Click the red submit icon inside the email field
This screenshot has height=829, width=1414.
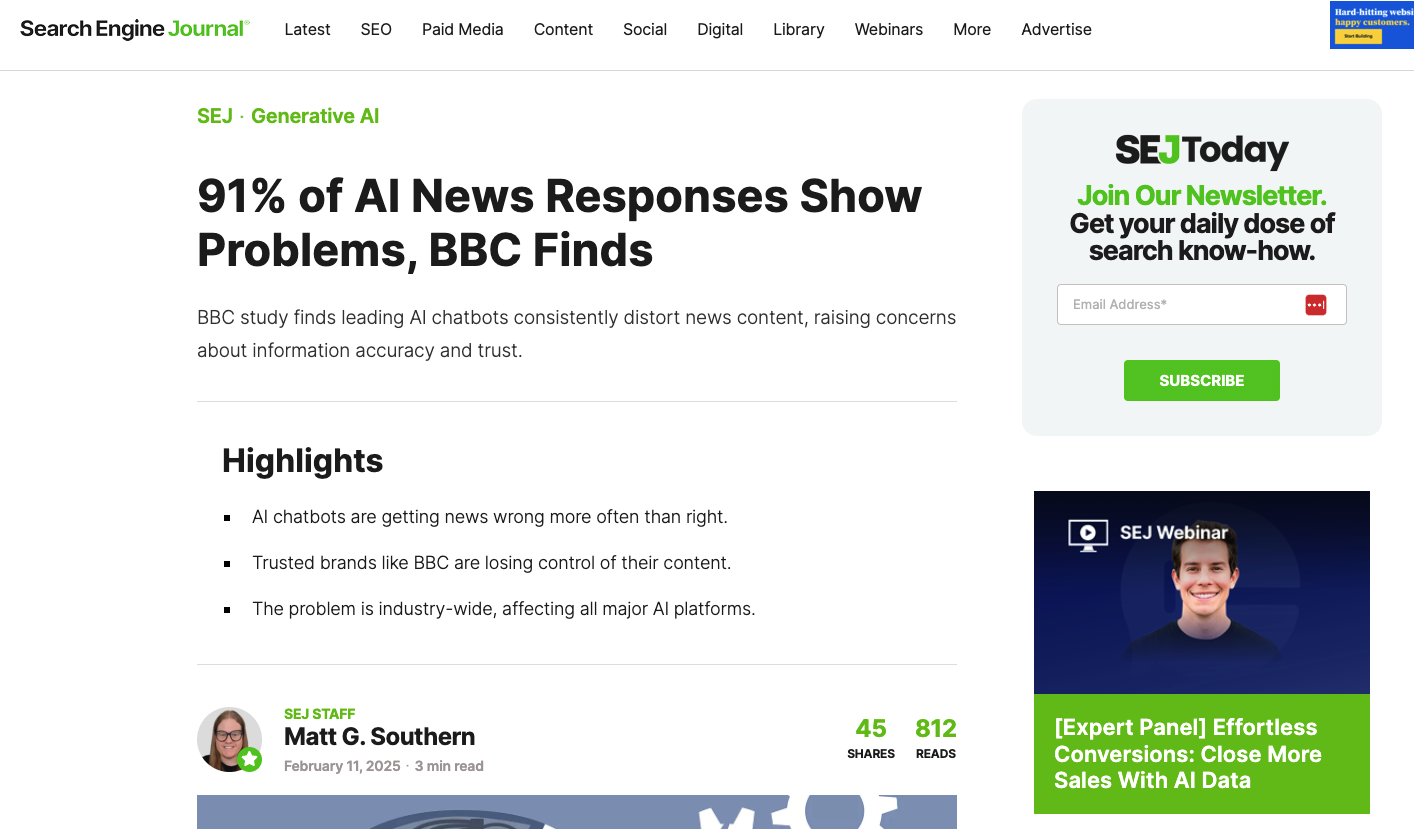[1316, 304]
